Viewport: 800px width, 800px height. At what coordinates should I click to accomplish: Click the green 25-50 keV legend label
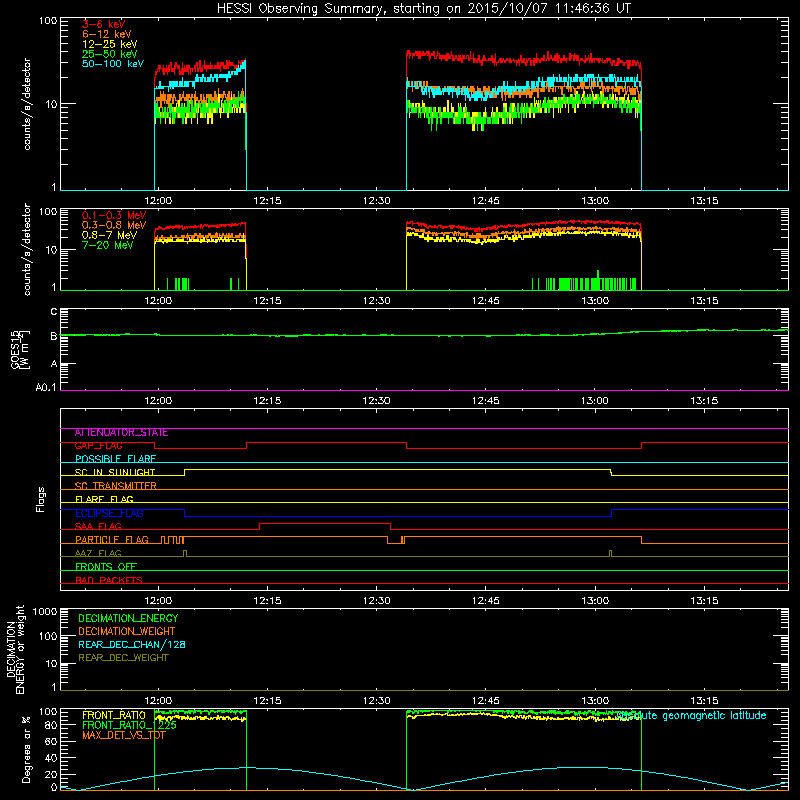(110, 54)
